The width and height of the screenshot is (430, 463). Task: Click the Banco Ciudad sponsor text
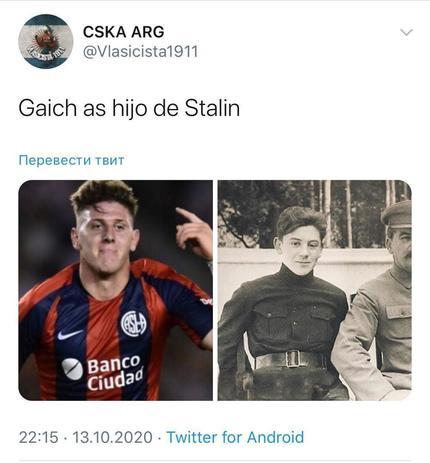[115, 372]
